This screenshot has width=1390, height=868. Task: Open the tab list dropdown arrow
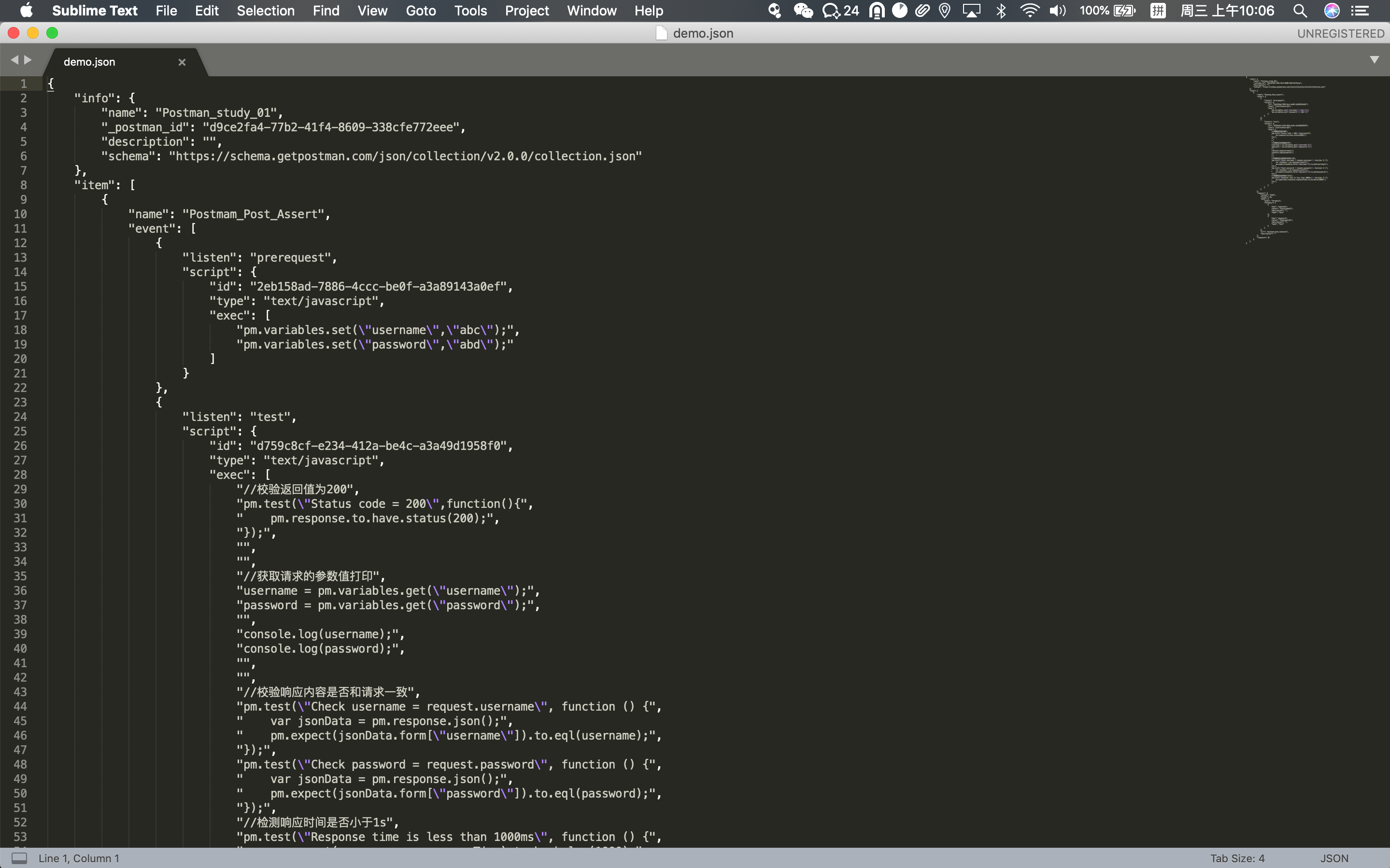tap(1375, 60)
